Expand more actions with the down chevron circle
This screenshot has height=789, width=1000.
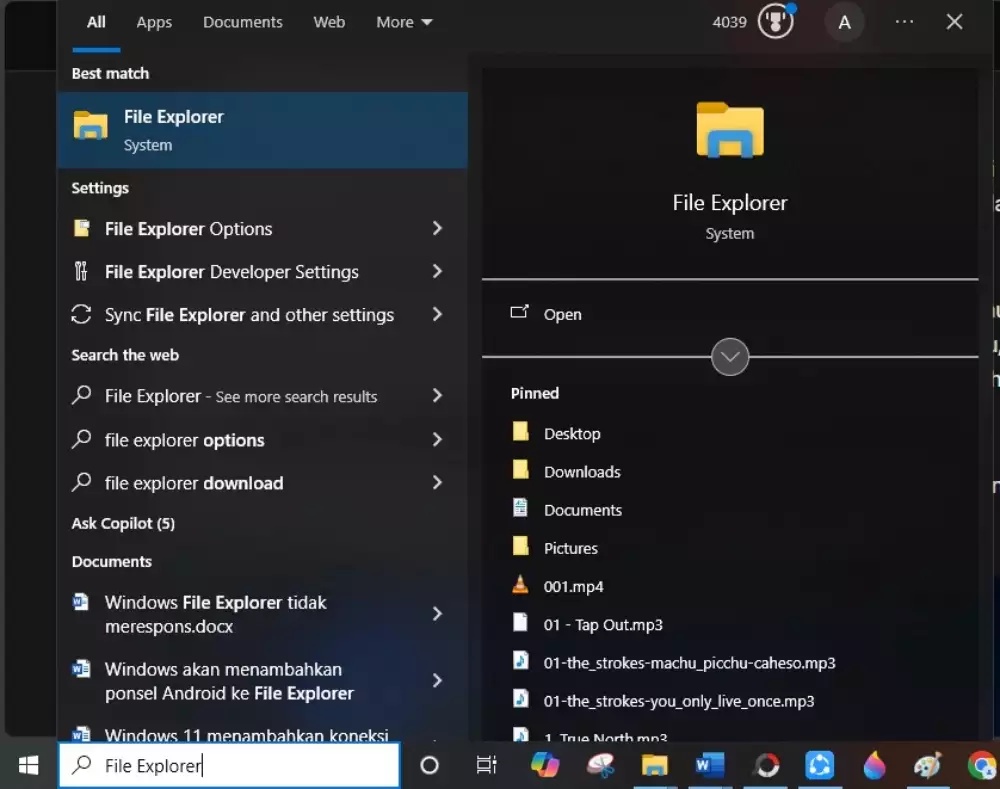tap(730, 357)
